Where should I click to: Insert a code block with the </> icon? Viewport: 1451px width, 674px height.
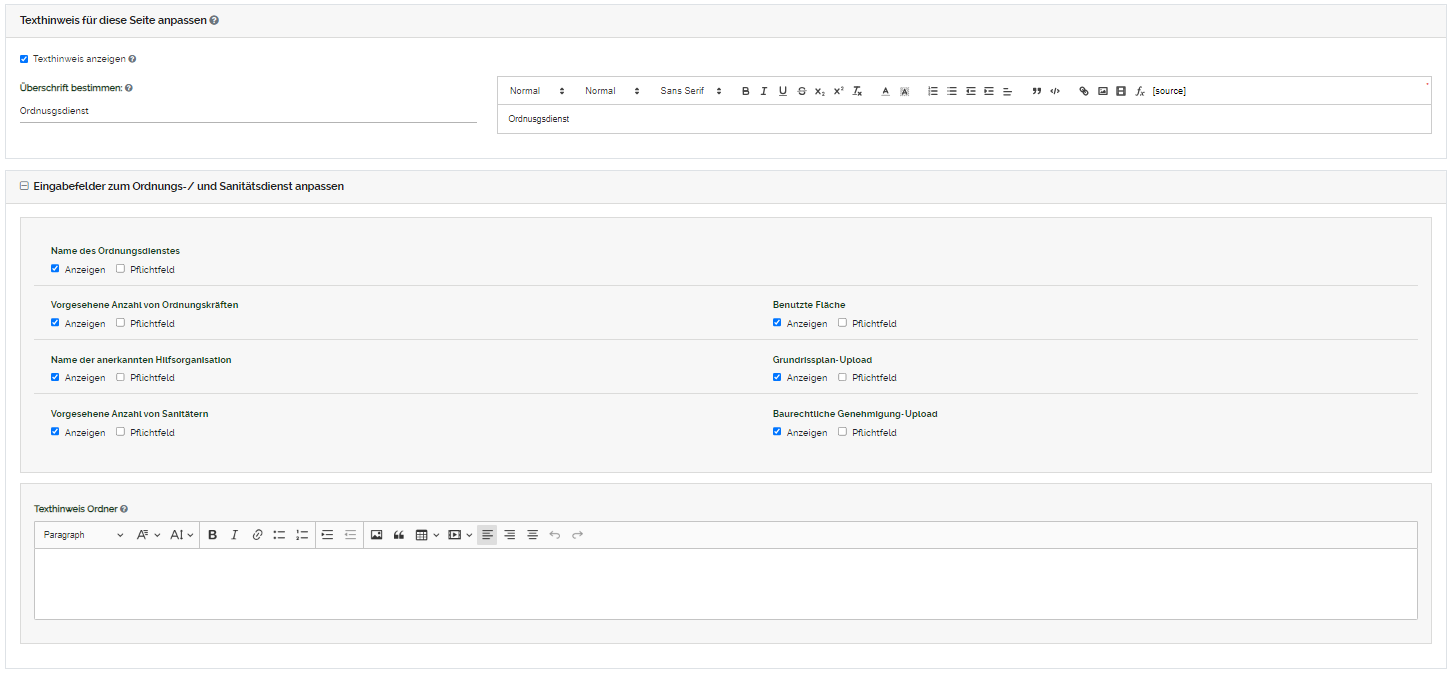tap(1055, 91)
